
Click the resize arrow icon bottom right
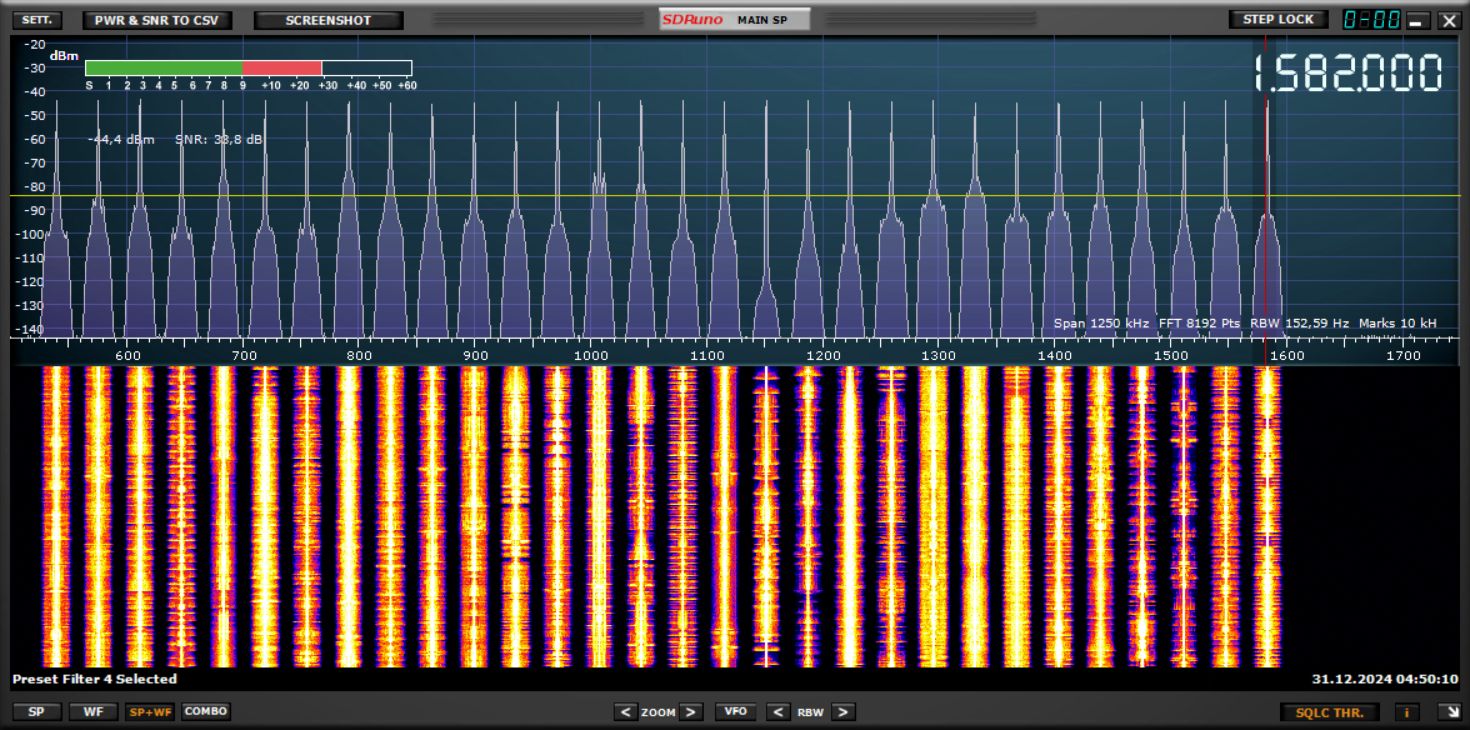1446,712
